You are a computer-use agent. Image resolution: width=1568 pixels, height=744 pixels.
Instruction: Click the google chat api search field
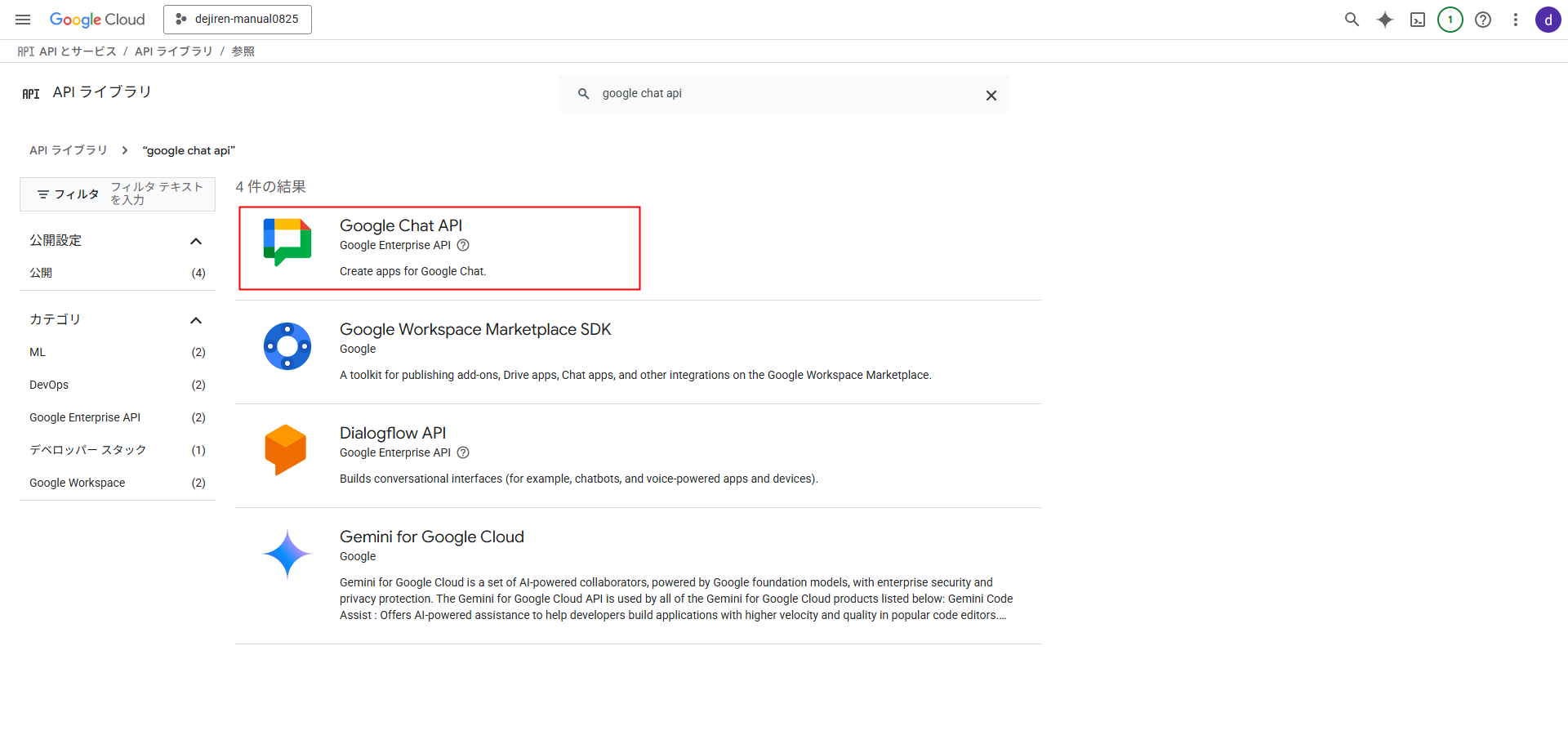tap(784, 94)
